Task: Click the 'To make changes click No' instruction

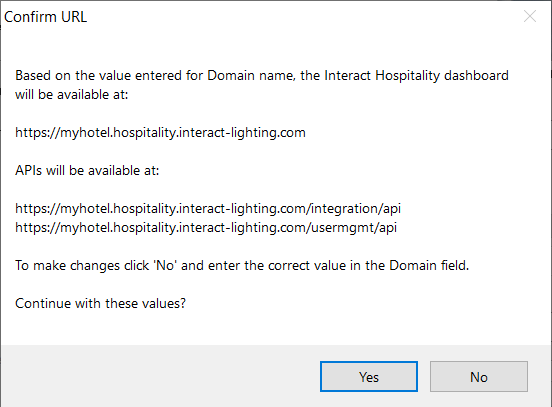Action: click(x=242, y=265)
